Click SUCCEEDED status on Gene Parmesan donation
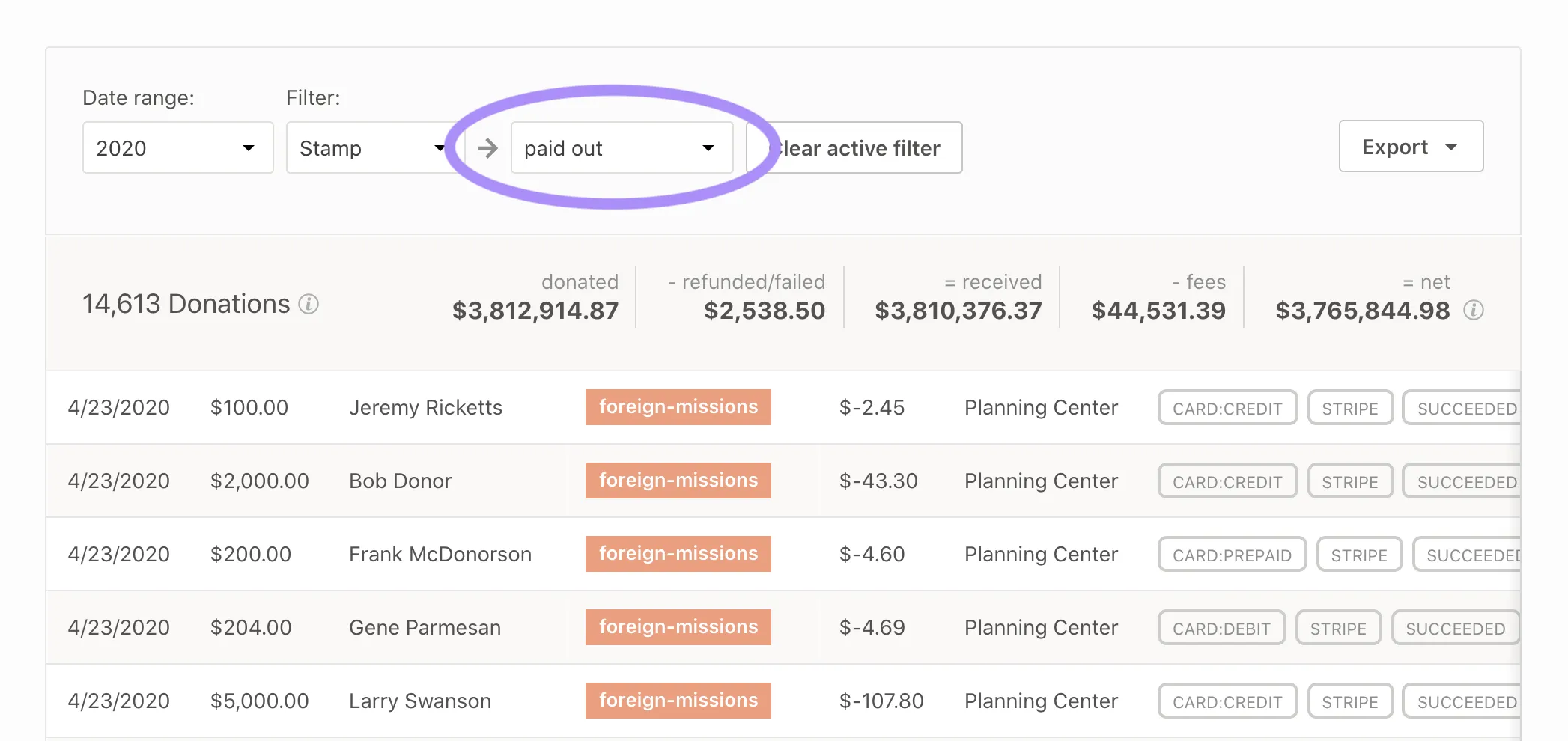The height and width of the screenshot is (741, 1568). tap(1454, 629)
